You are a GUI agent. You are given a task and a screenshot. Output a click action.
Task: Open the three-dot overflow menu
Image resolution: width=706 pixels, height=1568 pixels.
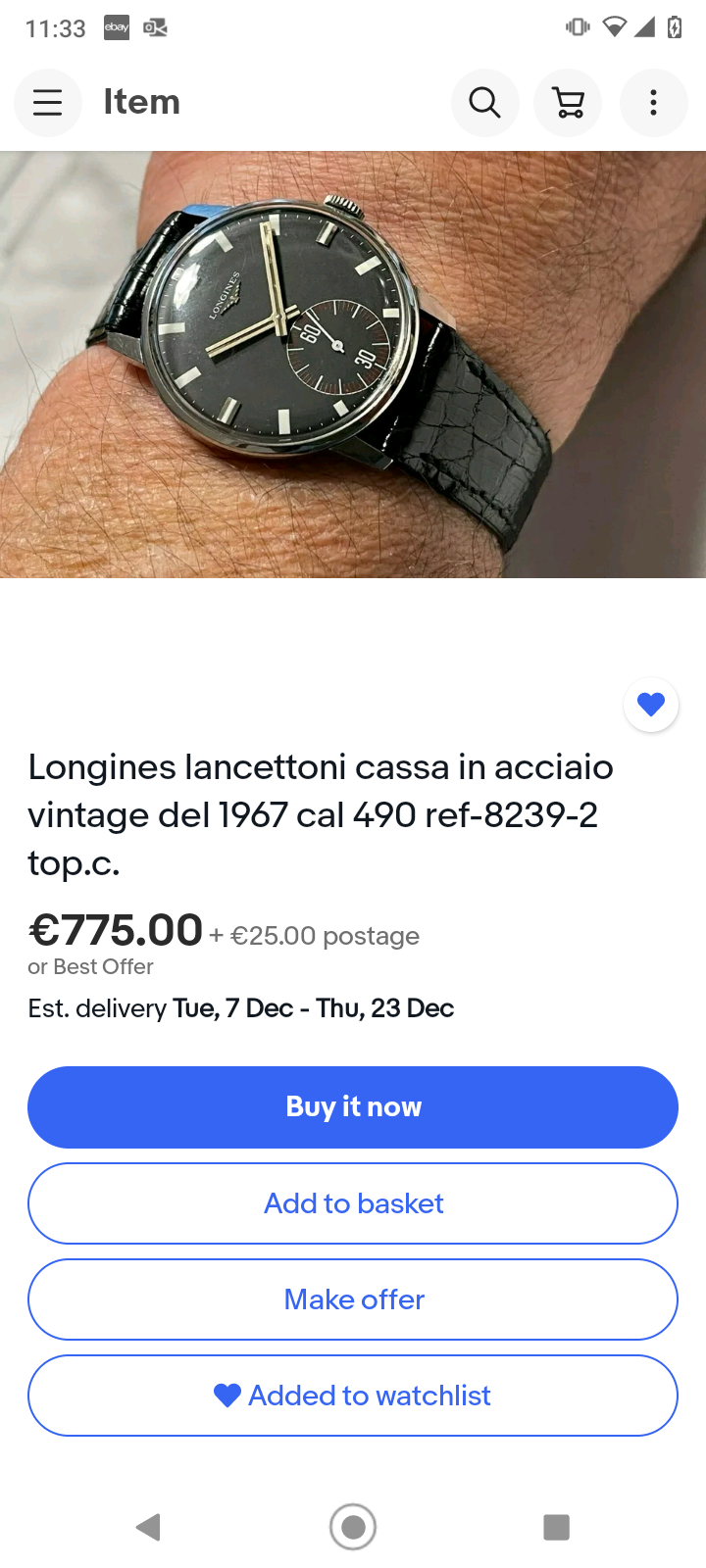[x=653, y=102]
